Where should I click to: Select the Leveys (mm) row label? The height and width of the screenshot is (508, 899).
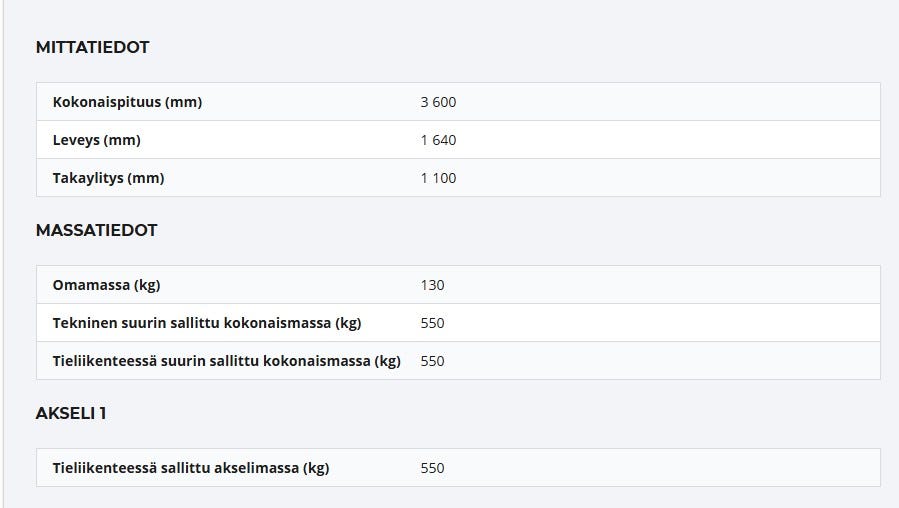click(x=96, y=140)
